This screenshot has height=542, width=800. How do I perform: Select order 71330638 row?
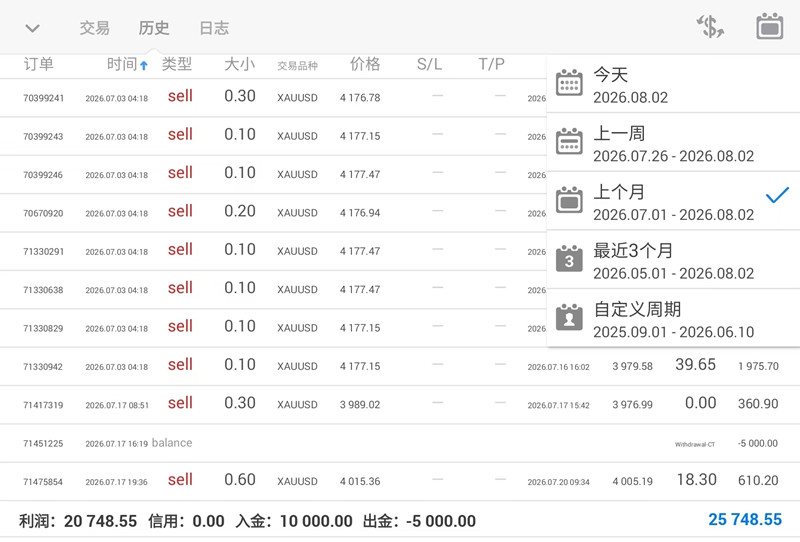coord(273,289)
